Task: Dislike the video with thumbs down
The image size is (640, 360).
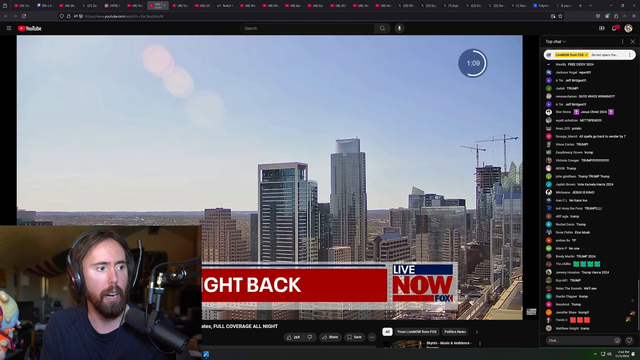Action: pyautogui.click(x=310, y=337)
